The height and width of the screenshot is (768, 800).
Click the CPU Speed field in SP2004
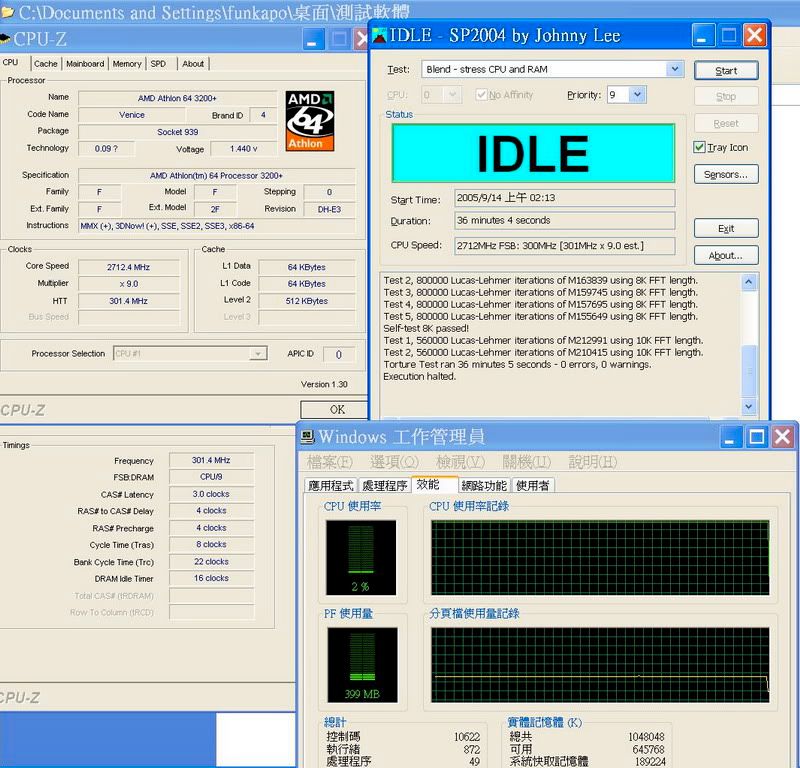coord(565,245)
